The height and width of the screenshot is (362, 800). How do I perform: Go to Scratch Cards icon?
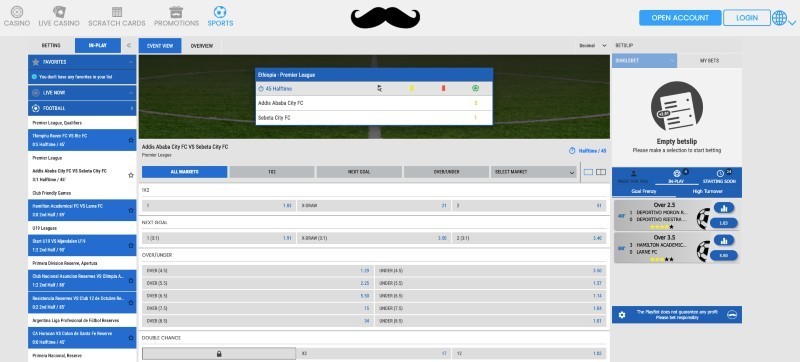click(117, 12)
